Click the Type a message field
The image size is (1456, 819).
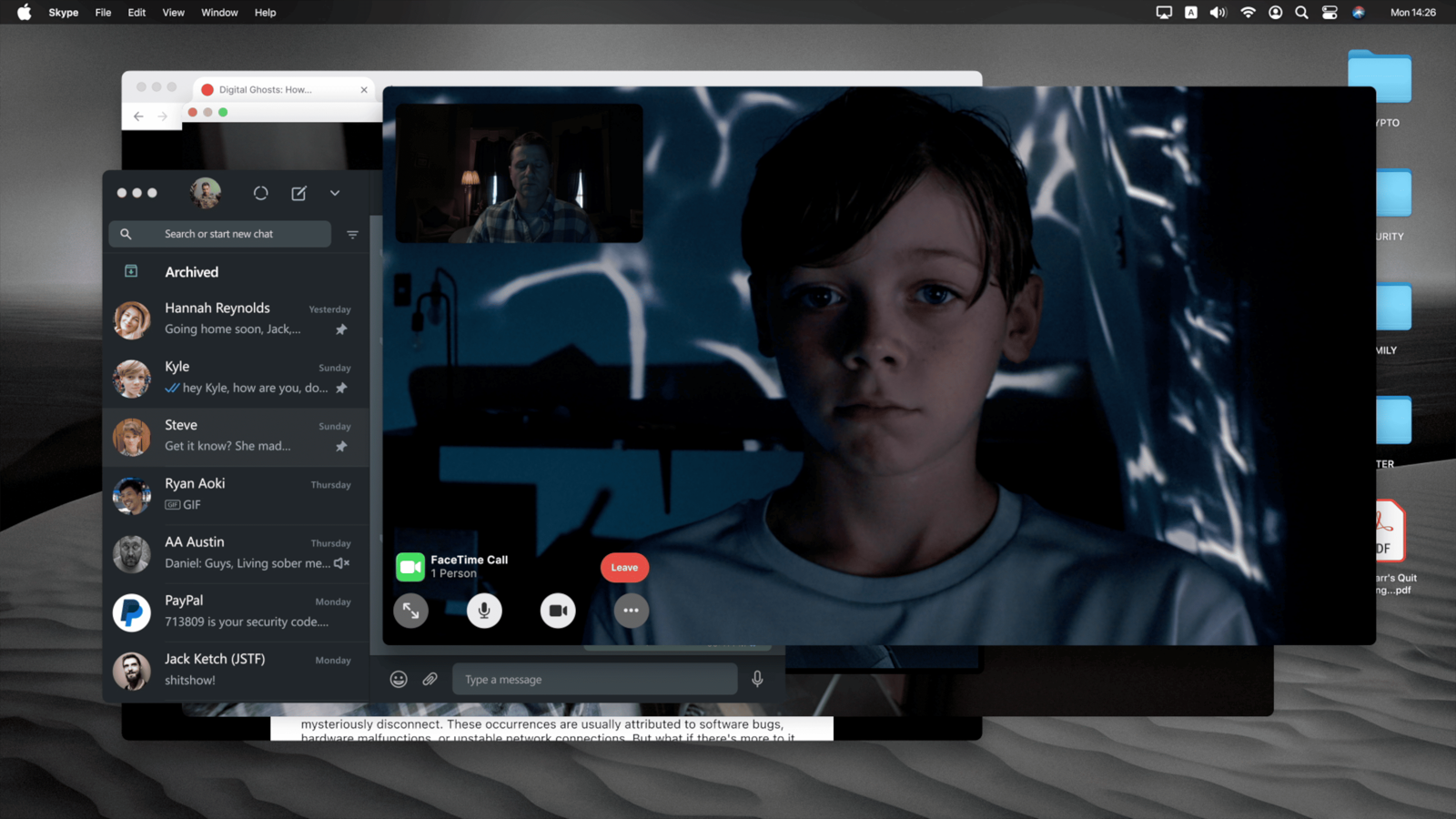click(x=595, y=679)
